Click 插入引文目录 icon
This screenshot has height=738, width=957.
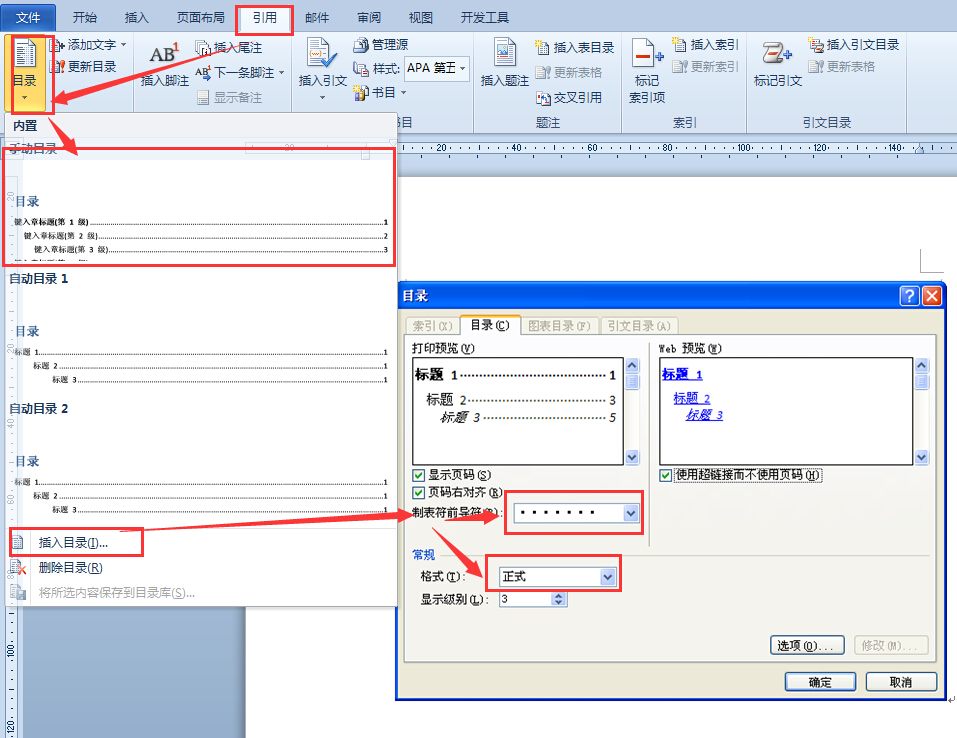815,45
